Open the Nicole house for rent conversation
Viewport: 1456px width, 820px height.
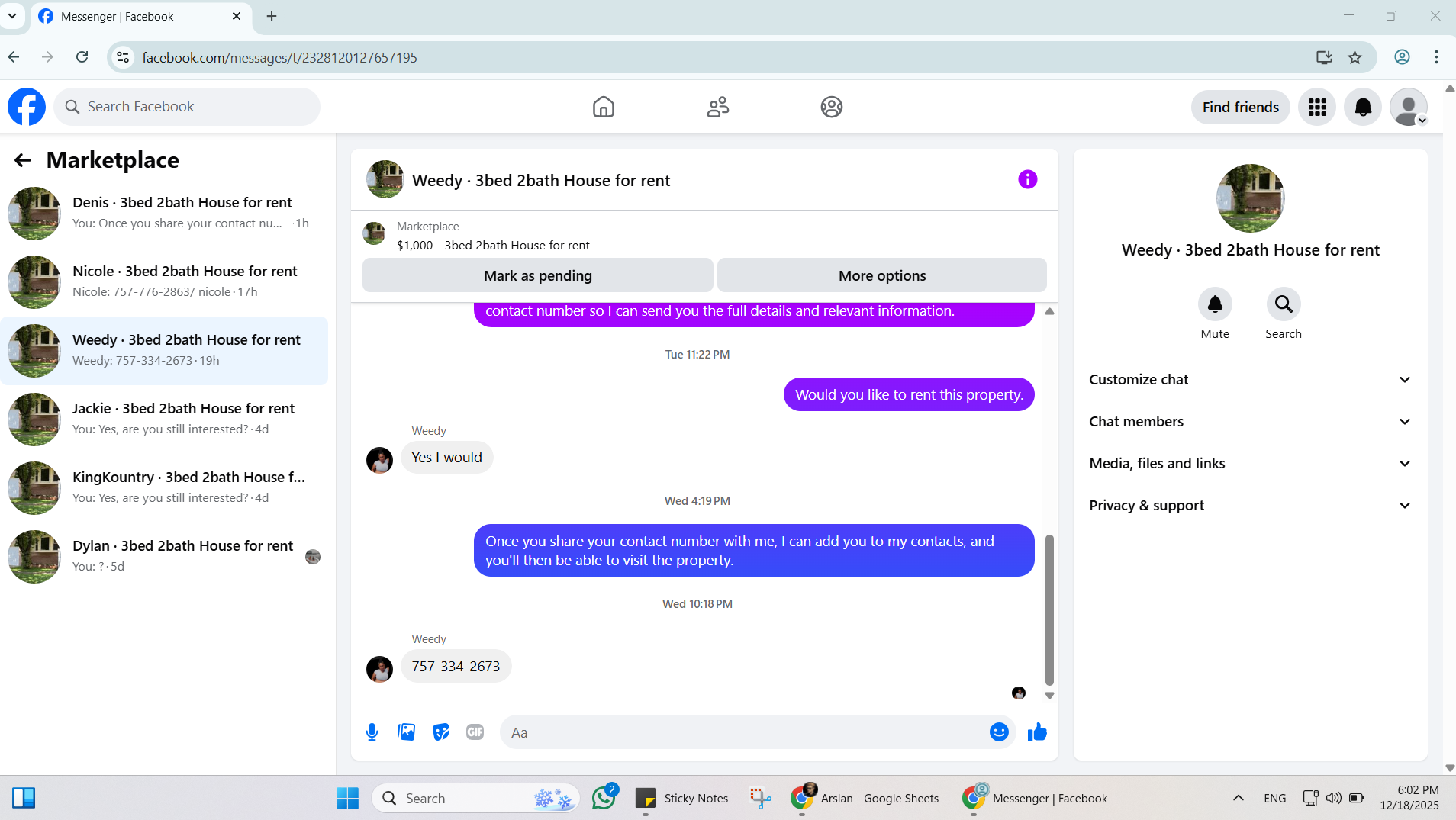[x=164, y=281]
